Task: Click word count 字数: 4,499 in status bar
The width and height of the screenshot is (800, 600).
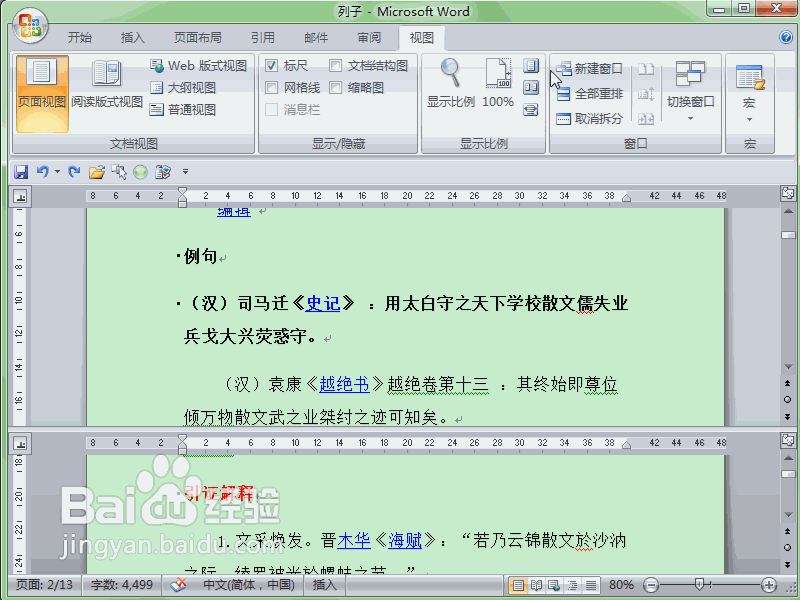Action: coord(120,587)
